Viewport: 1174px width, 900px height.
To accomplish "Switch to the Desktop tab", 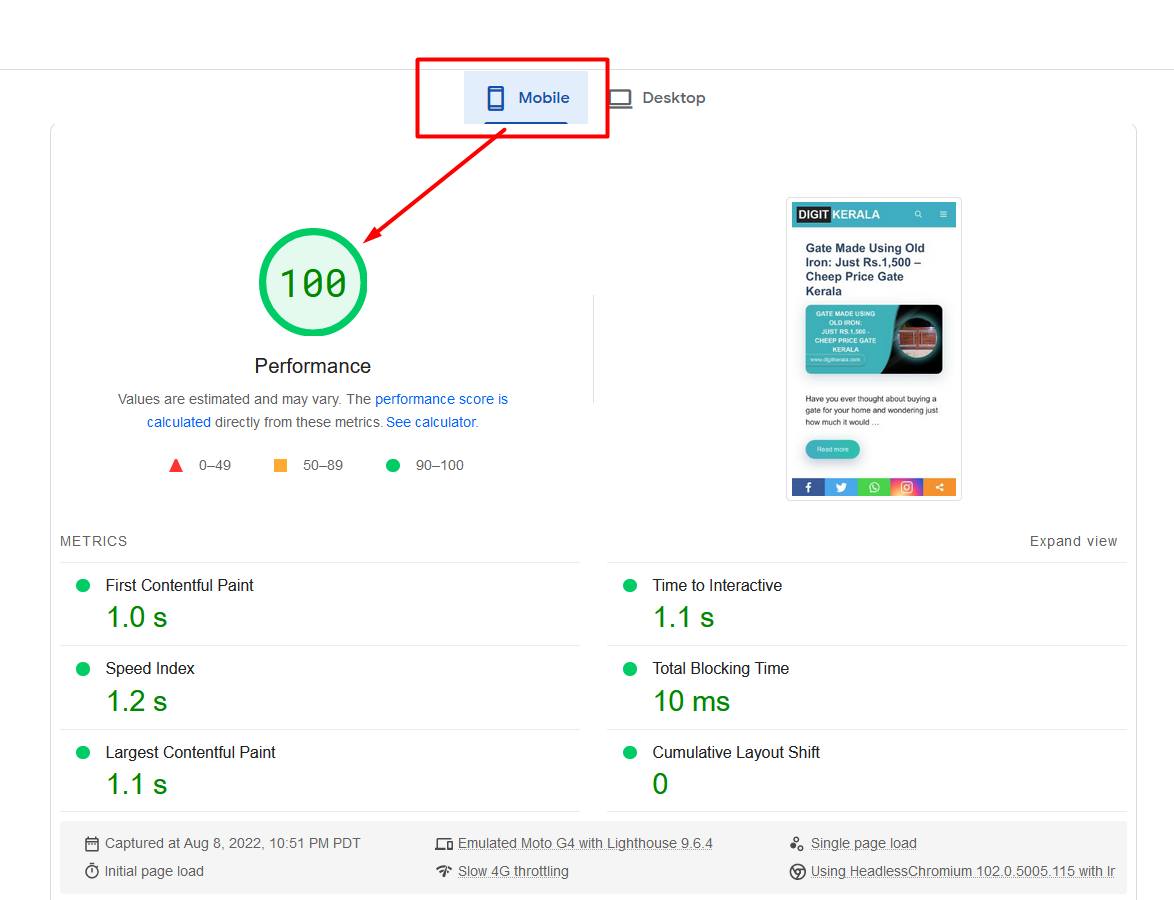I will point(657,98).
